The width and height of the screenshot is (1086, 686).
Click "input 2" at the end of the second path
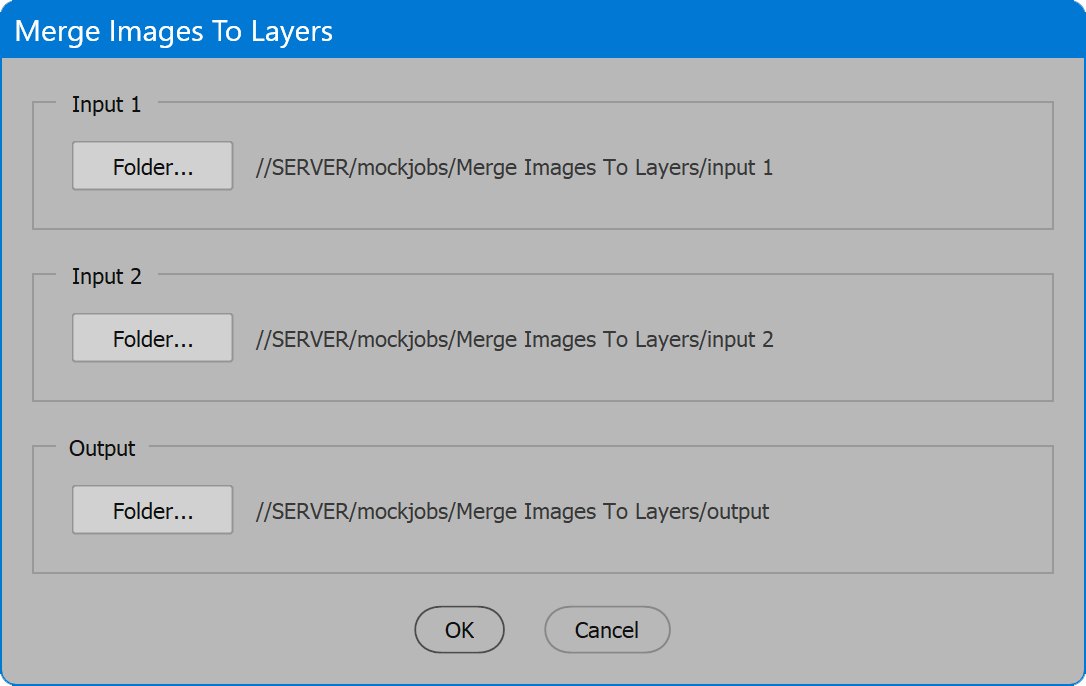point(741,340)
